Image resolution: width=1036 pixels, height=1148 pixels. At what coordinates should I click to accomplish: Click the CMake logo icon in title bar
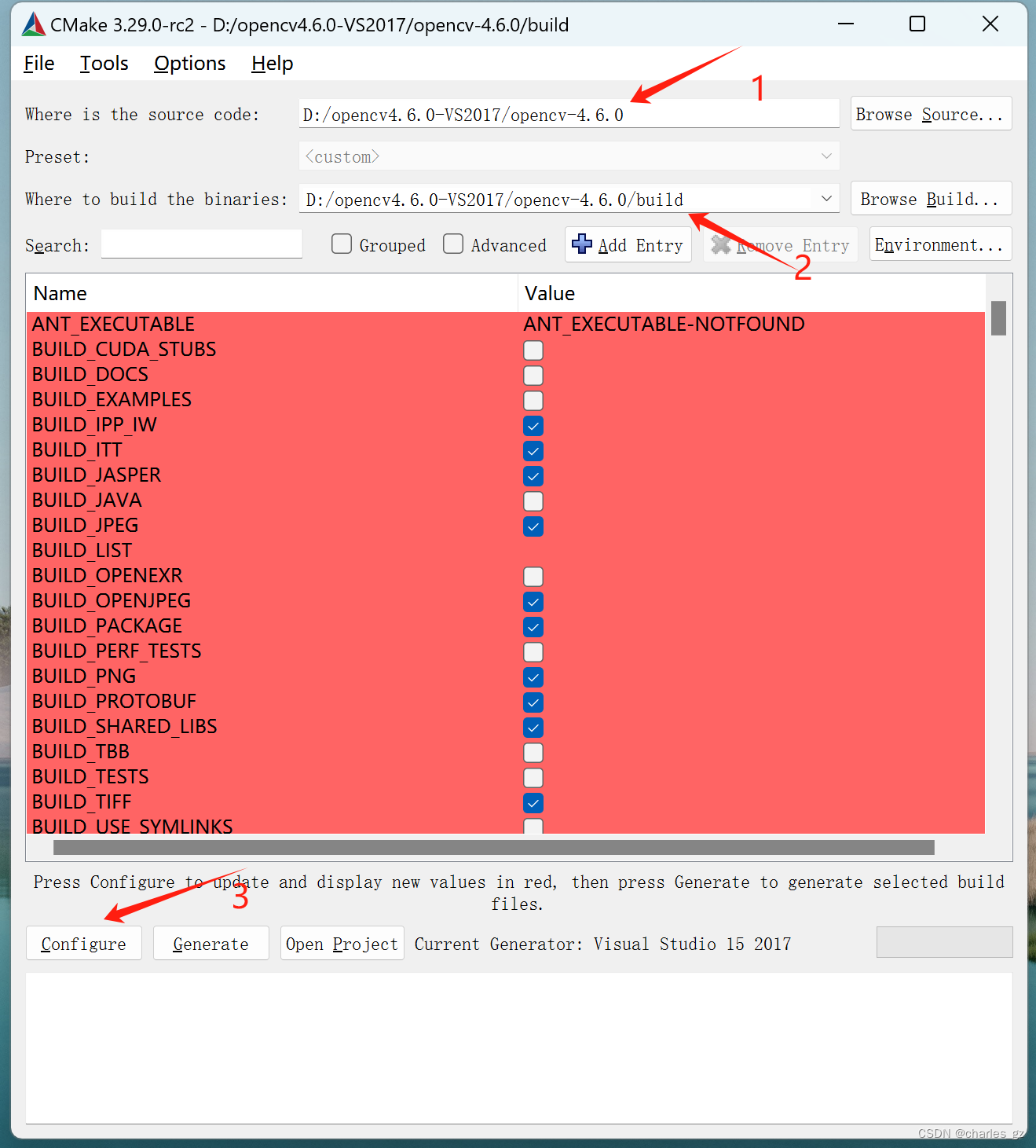[x=34, y=24]
